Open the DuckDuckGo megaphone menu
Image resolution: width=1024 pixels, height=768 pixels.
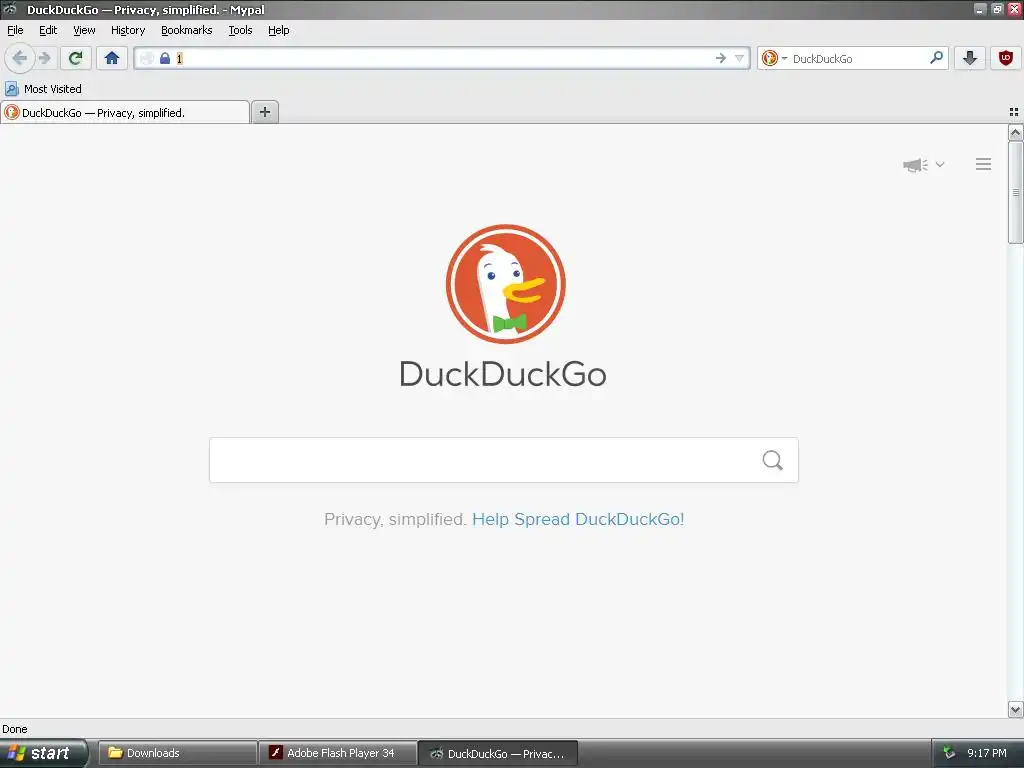pos(923,165)
